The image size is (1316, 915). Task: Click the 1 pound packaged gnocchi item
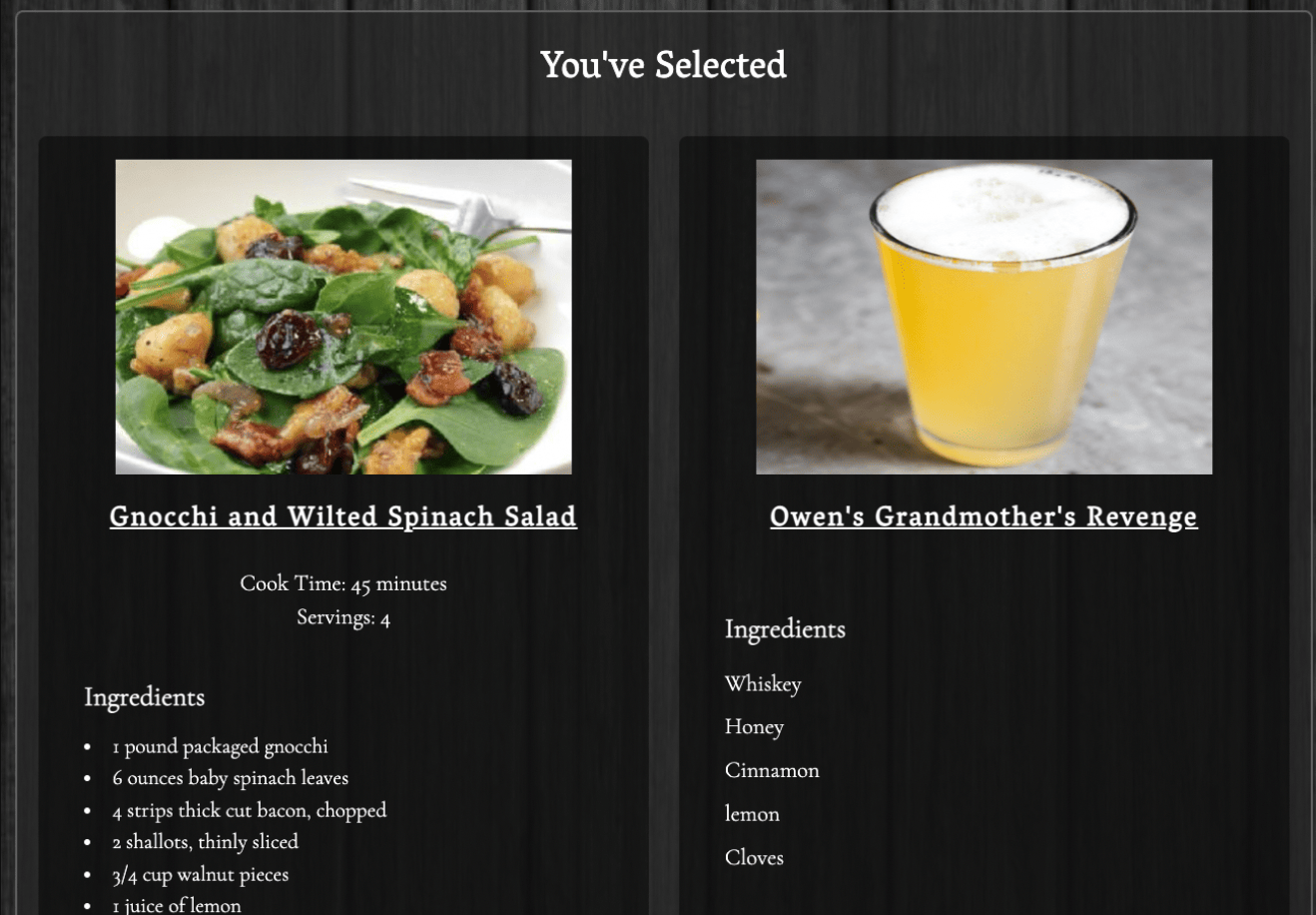(220, 746)
